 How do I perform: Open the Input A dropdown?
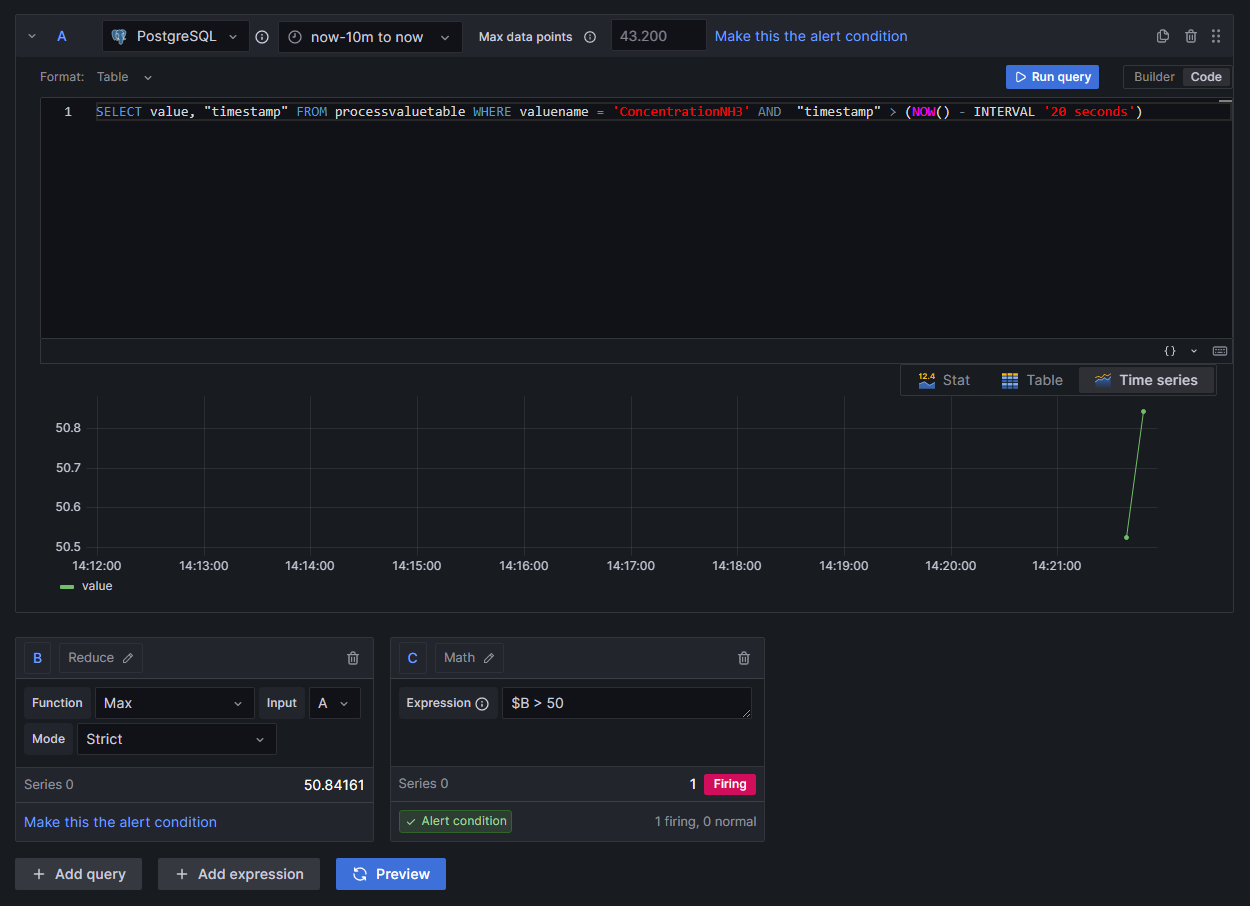coord(334,703)
